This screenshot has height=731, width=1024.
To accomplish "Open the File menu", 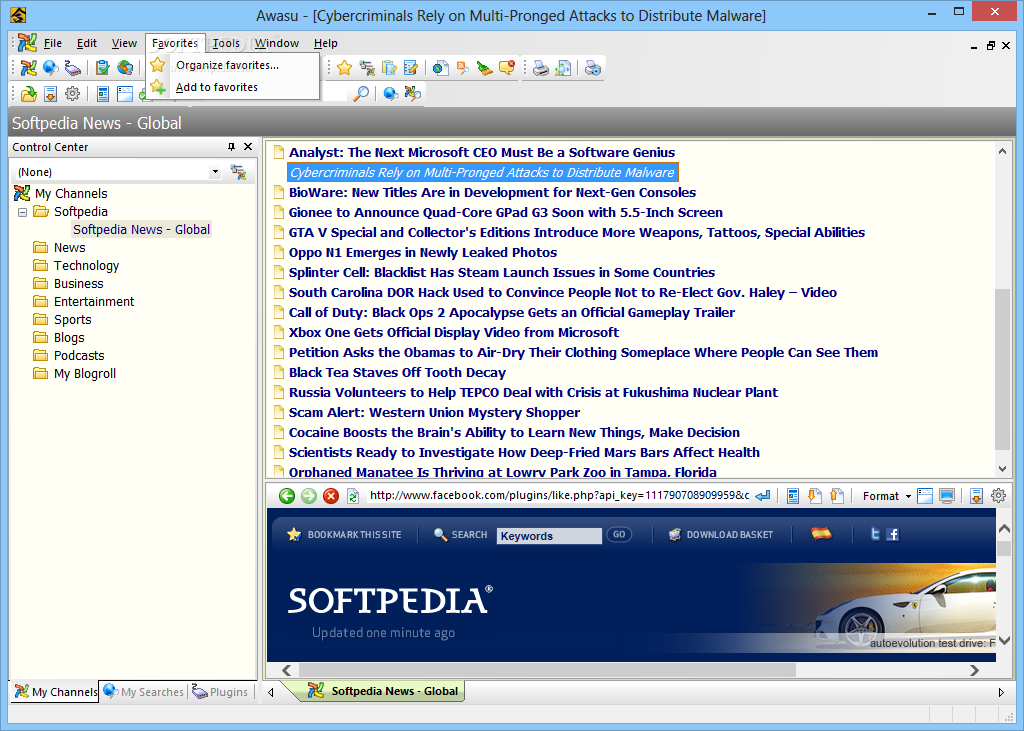I will (x=52, y=43).
